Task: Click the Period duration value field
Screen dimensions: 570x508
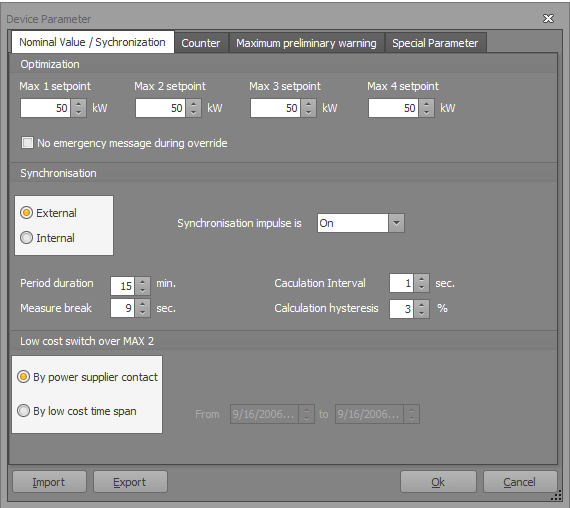Action: click(123, 286)
